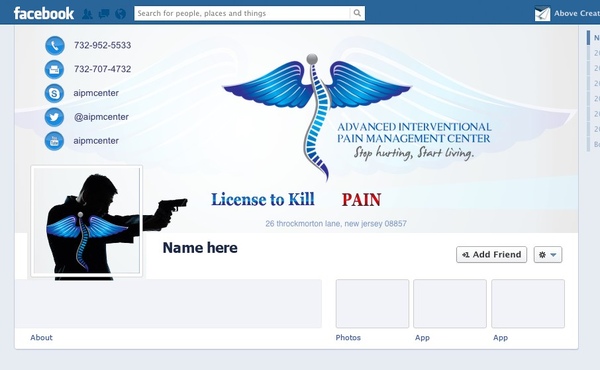The image size is (600, 370).
Task: Click the Above Creative page icon
Action: (542, 14)
